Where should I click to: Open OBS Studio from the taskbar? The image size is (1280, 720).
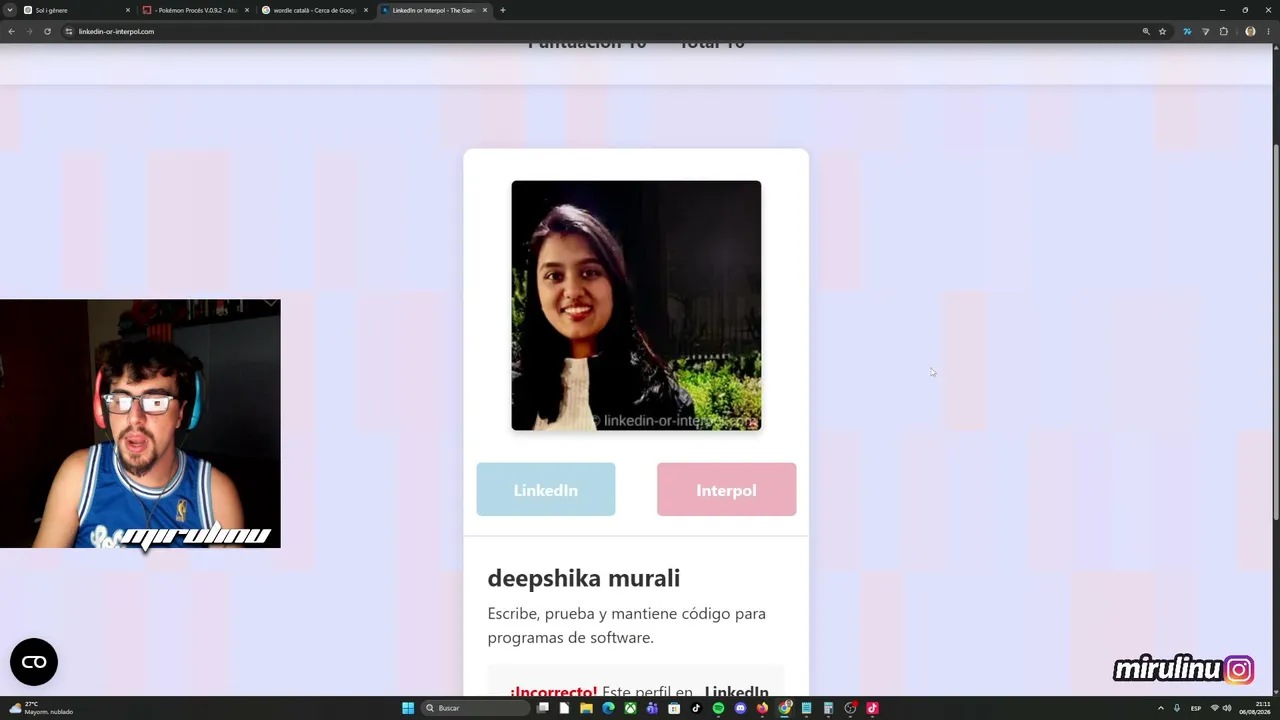pyautogui.click(x=850, y=708)
